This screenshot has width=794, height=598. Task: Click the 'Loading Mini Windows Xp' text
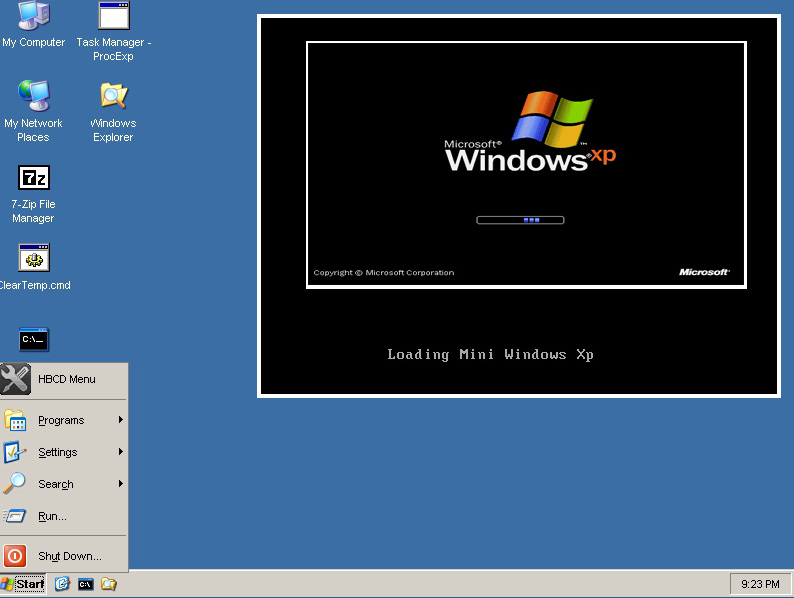(x=490, y=354)
